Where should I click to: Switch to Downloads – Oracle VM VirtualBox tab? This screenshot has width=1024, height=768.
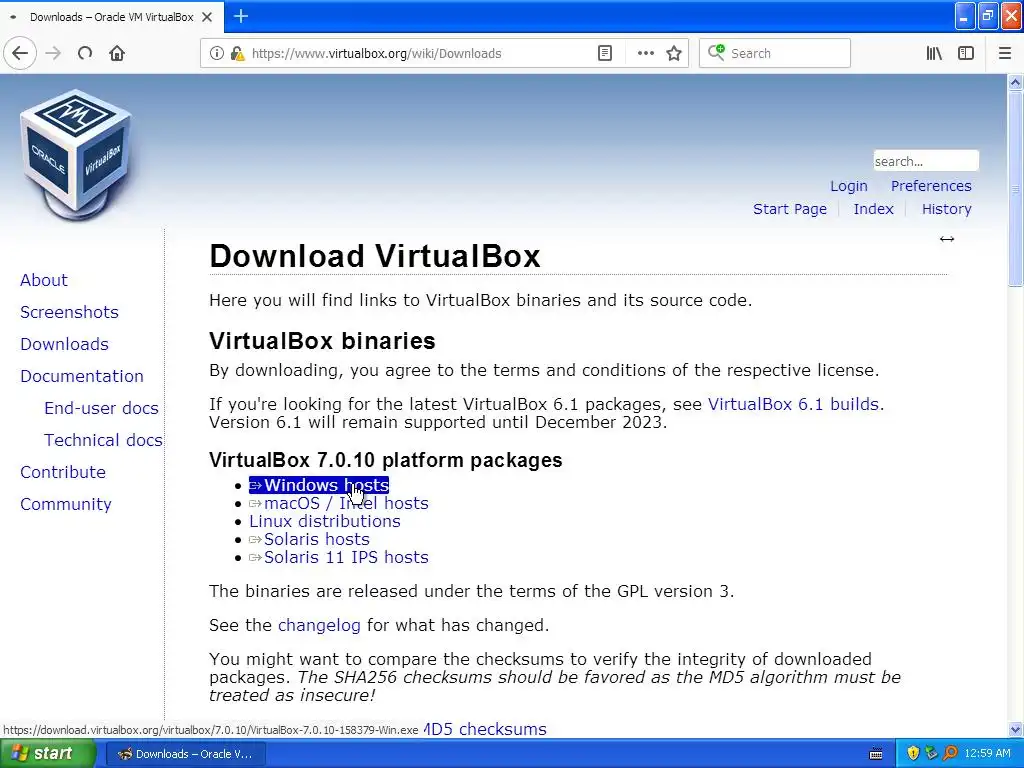(x=111, y=17)
